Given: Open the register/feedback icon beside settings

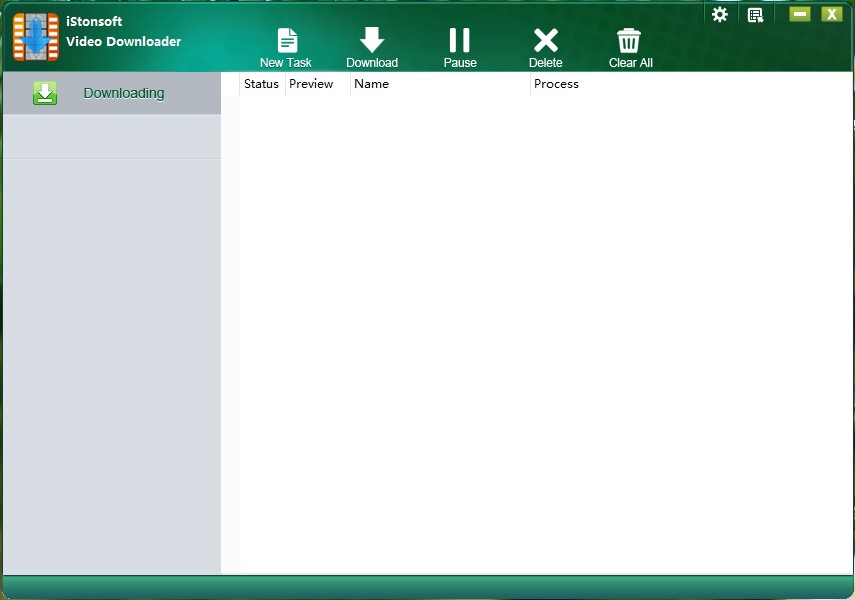Looking at the screenshot, I should [756, 14].
